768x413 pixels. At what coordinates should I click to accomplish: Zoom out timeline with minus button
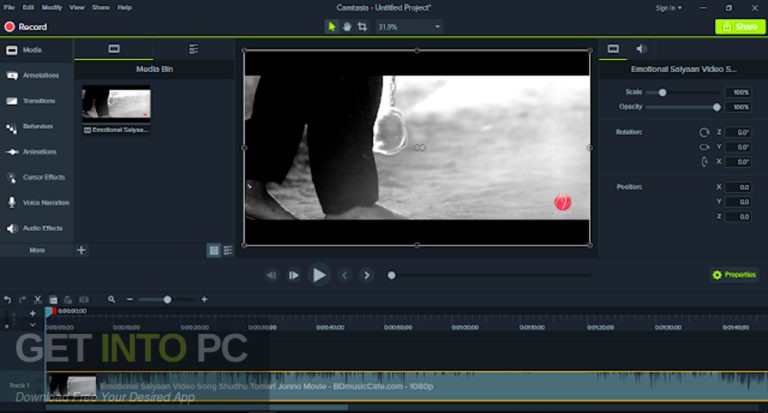(x=130, y=299)
